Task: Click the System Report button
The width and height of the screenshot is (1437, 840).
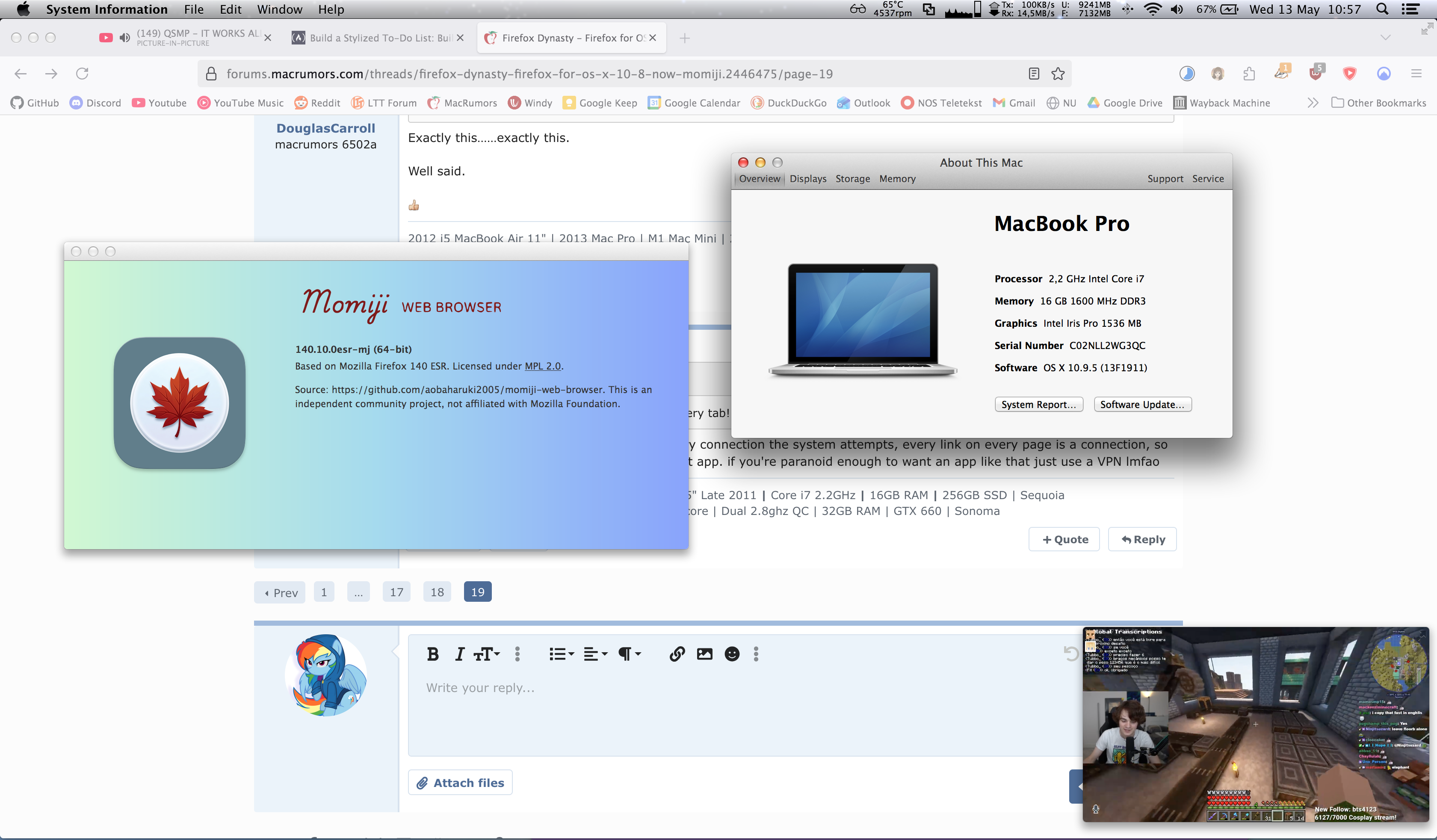Action: (x=1038, y=404)
